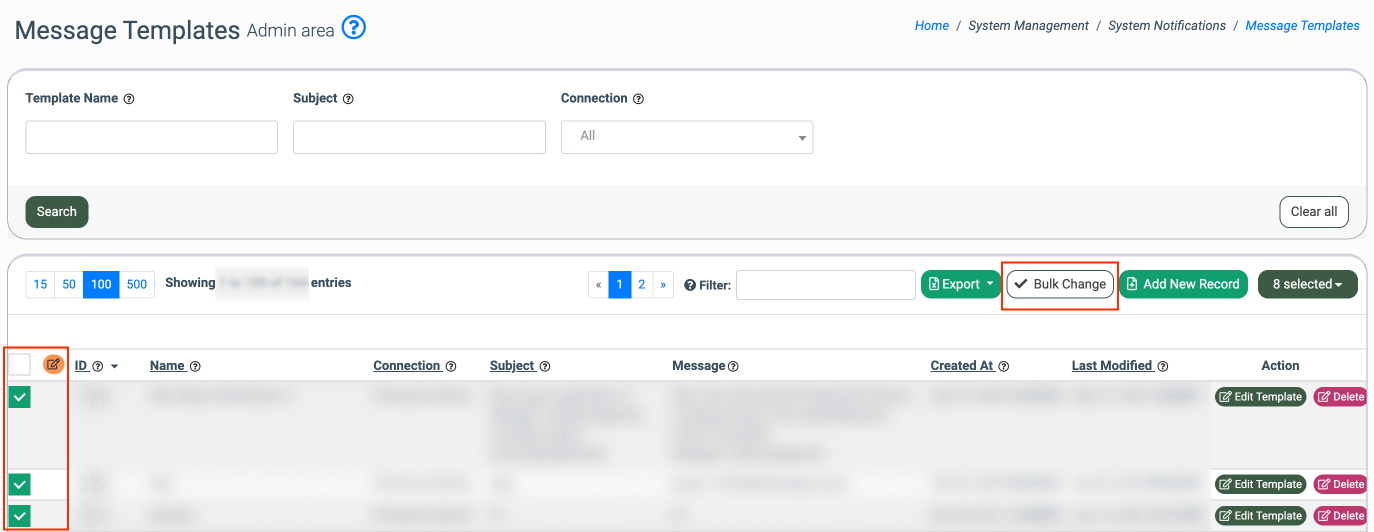Show 500 entries per page

(x=137, y=284)
